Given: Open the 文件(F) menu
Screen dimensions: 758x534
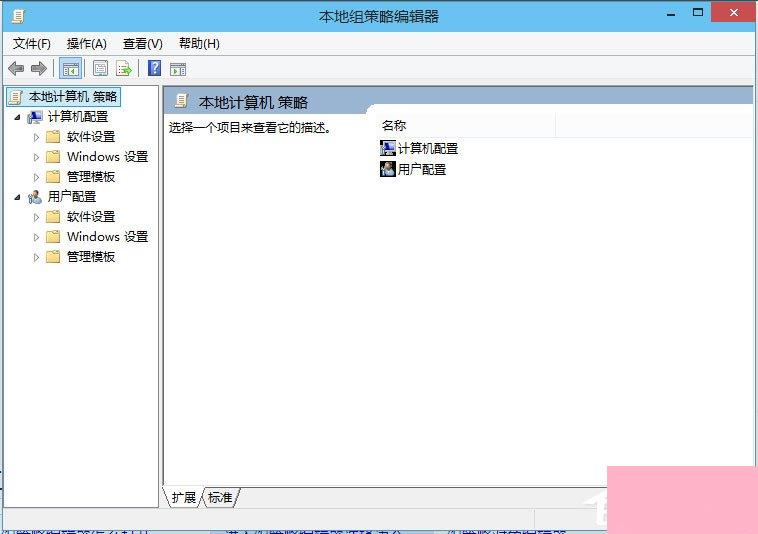Looking at the screenshot, I should [x=31, y=44].
